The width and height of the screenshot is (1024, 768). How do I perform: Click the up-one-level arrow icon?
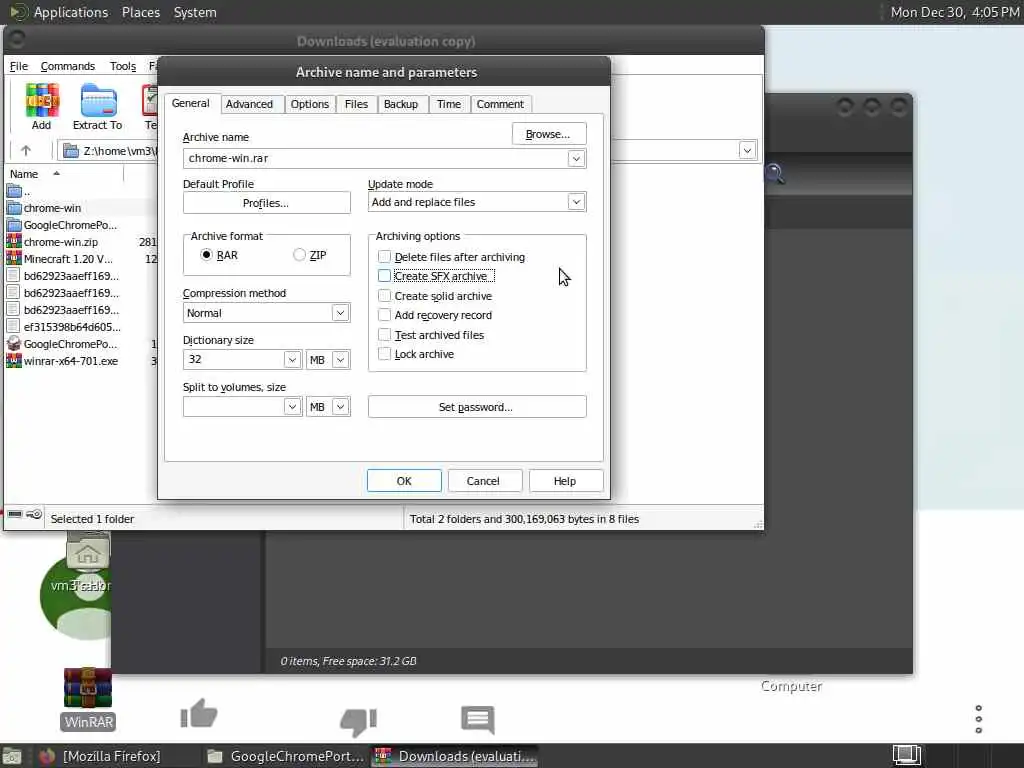pos(25,151)
